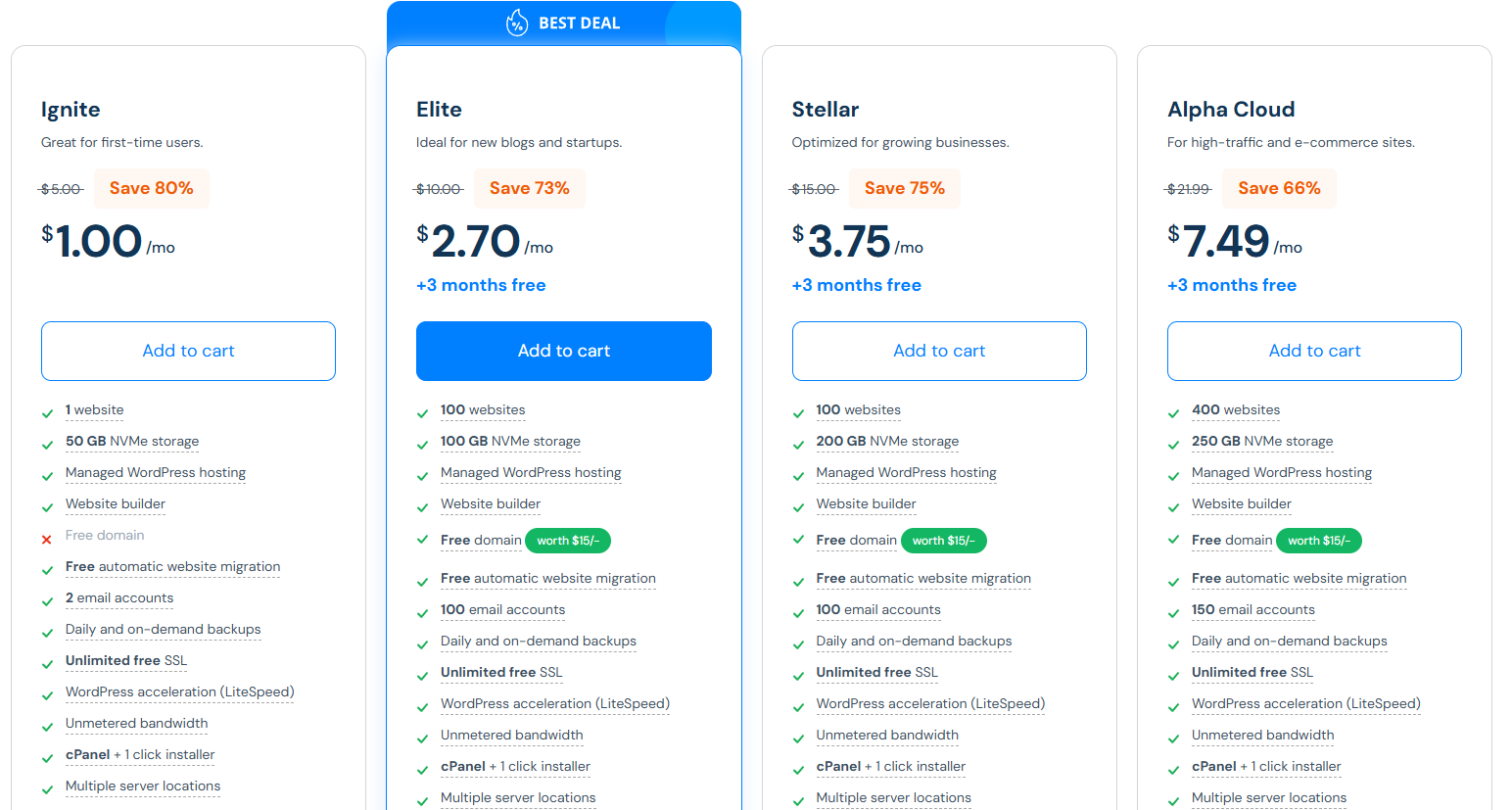Add the Stellar plan to cart
The image size is (1512, 810).
pyautogui.click(x=939, y=351)
